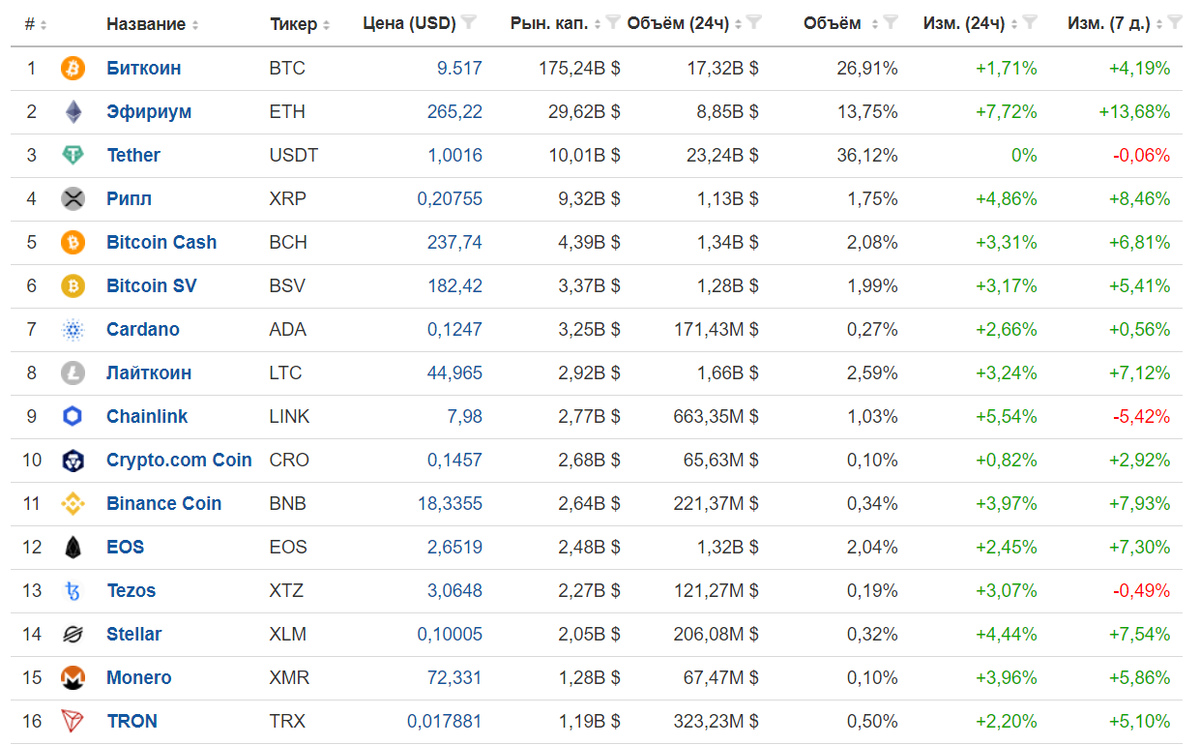The image size is (1200, 745).
Task: Click the Bitcoin logo icon
Action: [x=71, y=68]
